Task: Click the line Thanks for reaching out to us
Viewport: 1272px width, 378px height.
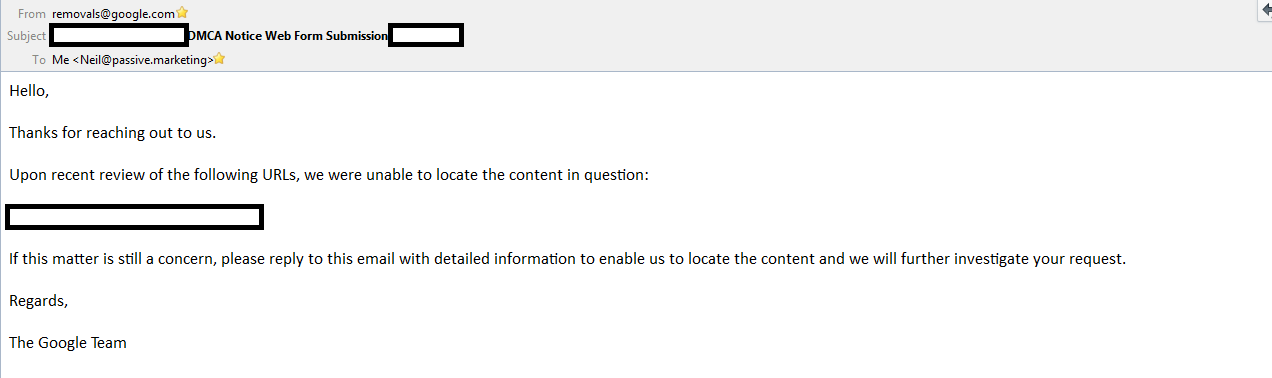Action: pyautogui.click(x=113, y=133)
